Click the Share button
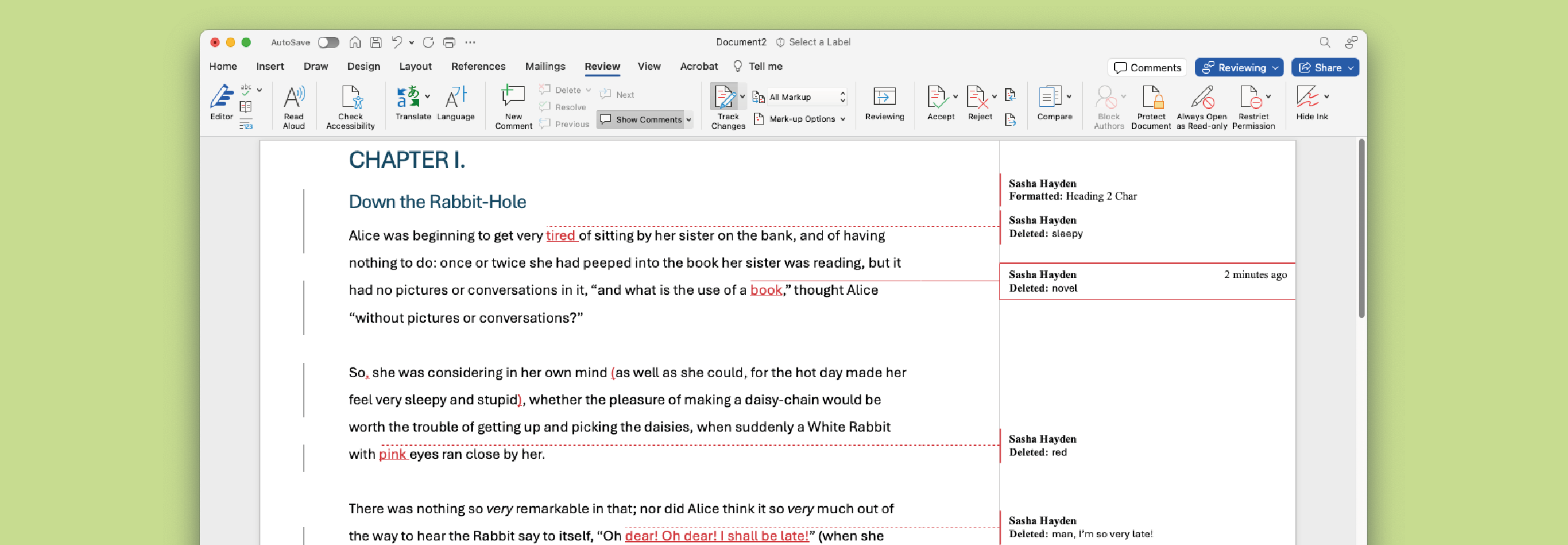Viewport: 1568px width, 545px height. [1324, 67]
